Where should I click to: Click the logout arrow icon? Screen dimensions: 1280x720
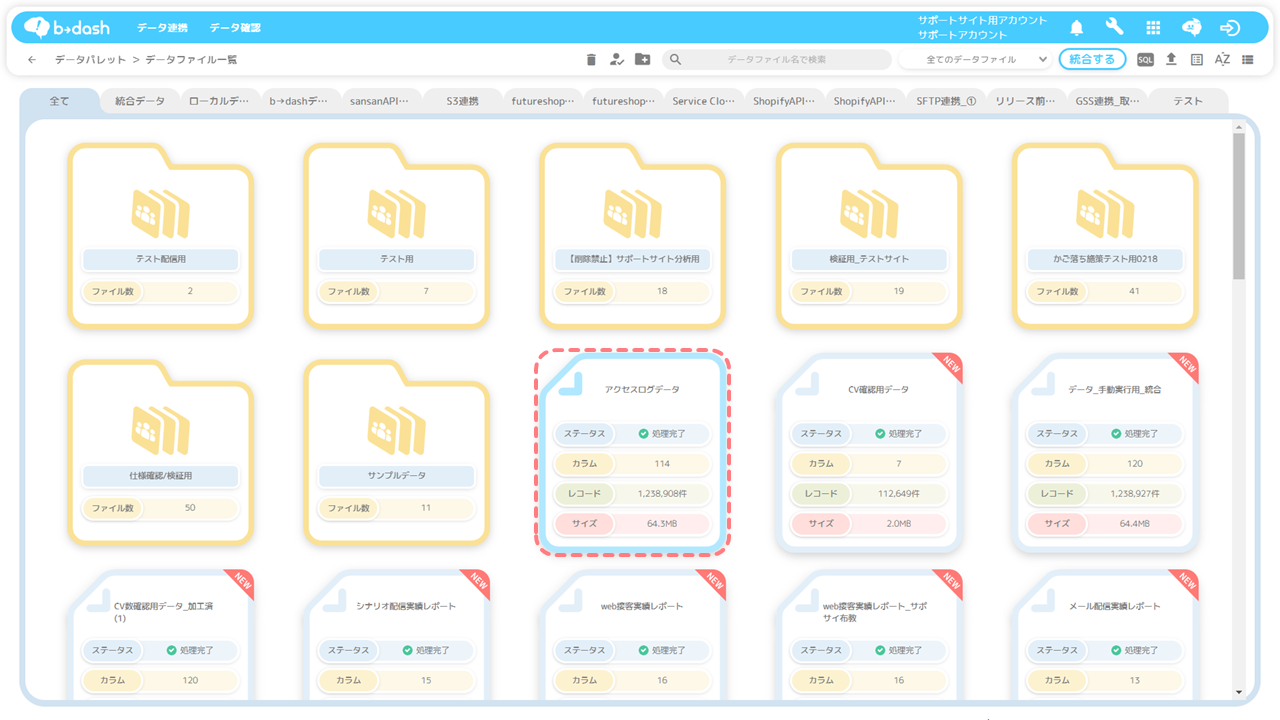[x=1230, y=28]
